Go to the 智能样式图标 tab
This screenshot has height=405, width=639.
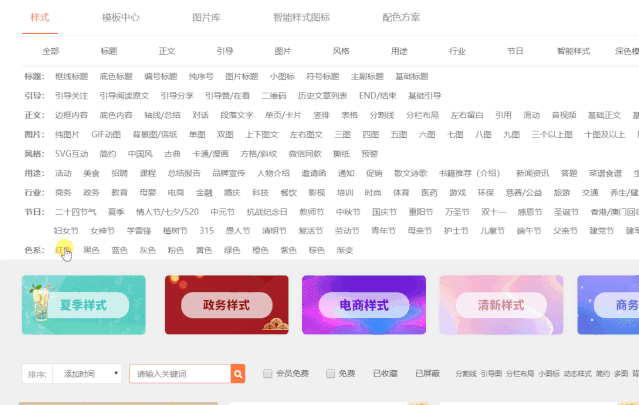301,18
